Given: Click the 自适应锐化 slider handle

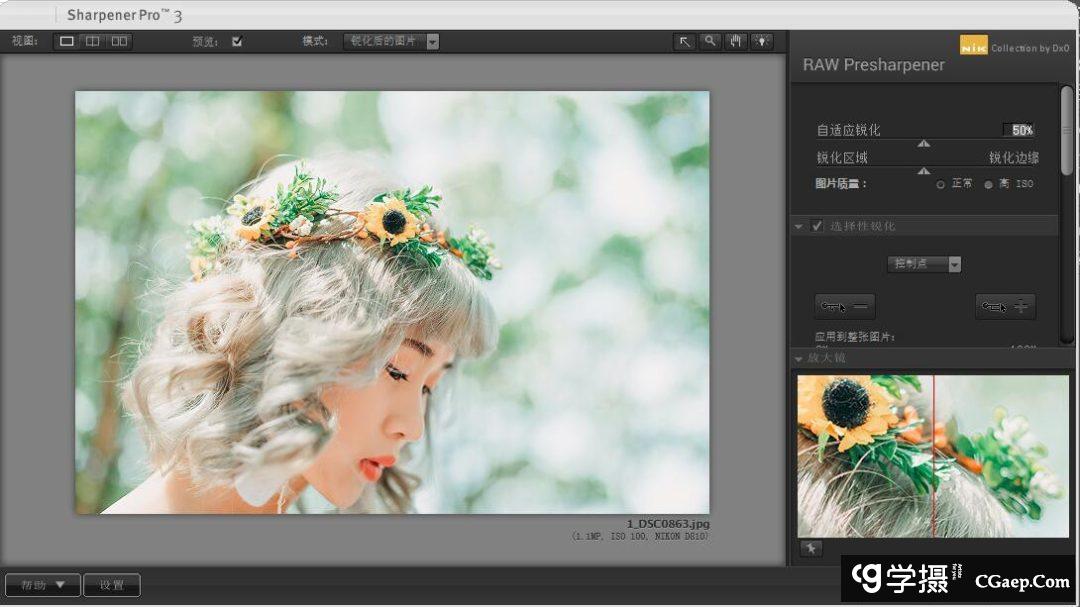Looking at the screenshot, I should (x=924, y=143).
